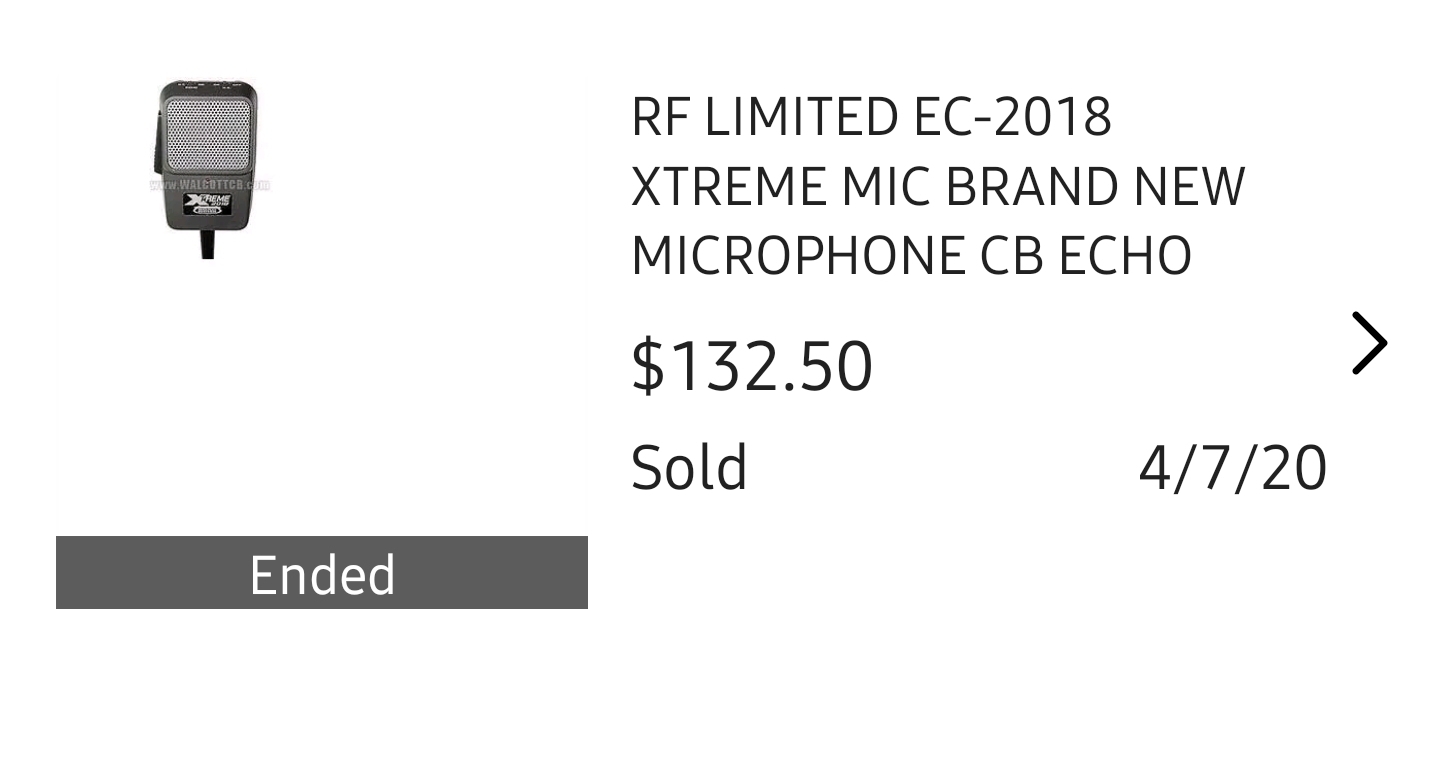Click the $132.50 sold price
Image resolution: width=1440 pixels, height=761 pixels.
[752, 365]
